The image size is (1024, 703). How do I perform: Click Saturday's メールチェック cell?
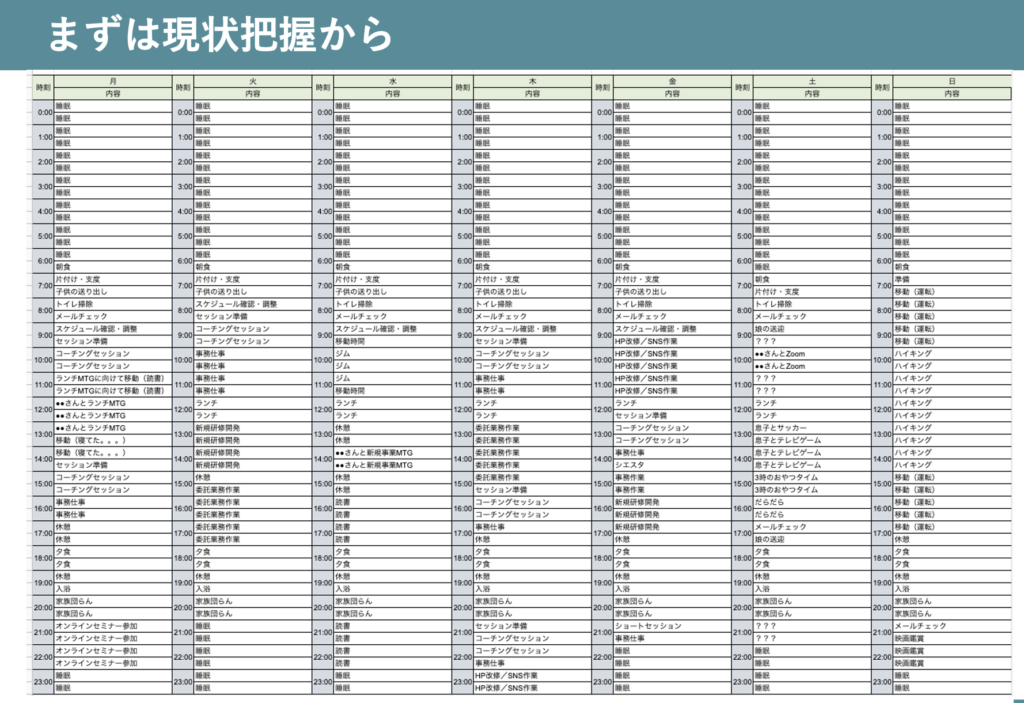click(x=812, y=527)
